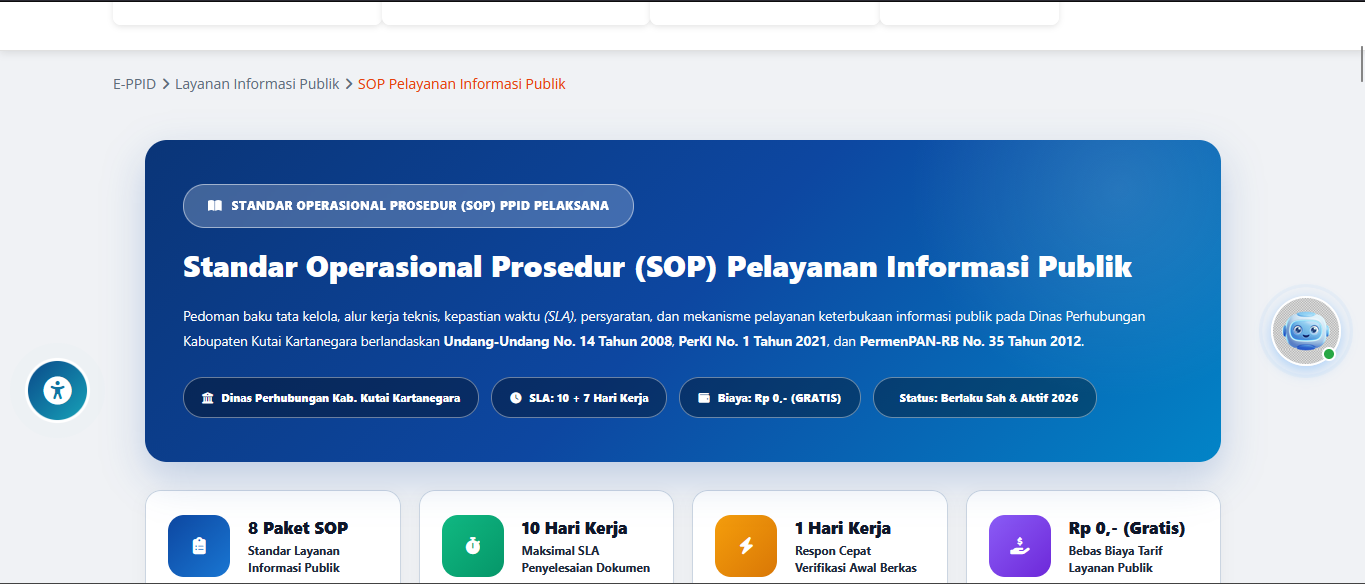Click the 10 Hari Kerja heading
1365x584 pixels.
click(x=574, y=528)
